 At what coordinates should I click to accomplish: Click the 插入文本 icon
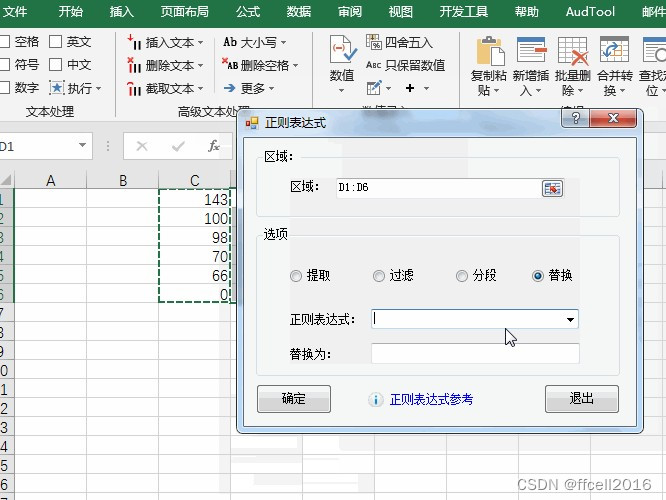[x=134, y=42]
